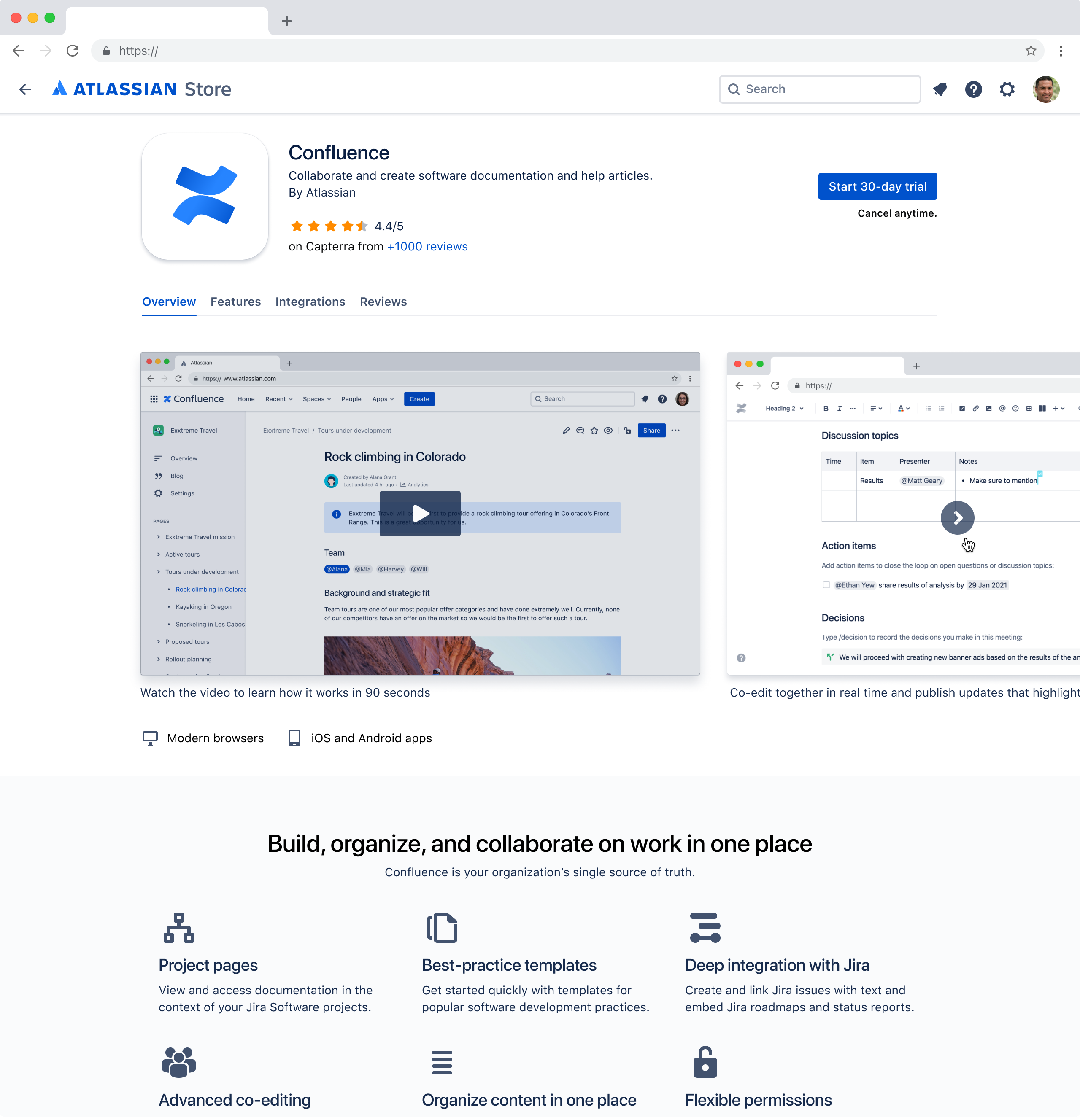1080x1120 pixels.
Task: Click the Organize content lines icon
Action: tap(442, 1062)
